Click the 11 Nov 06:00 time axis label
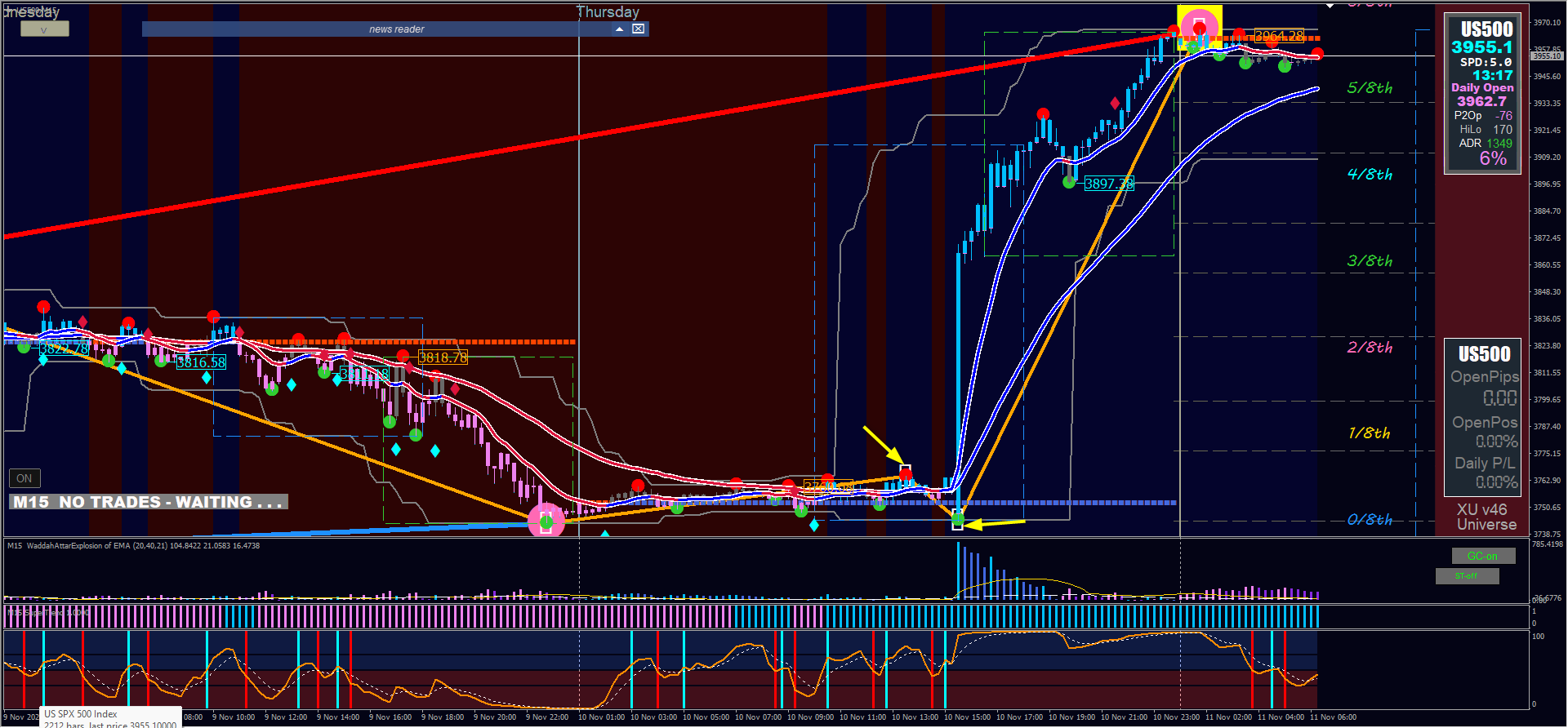Image resolution: width=1568 pixels, height=728 pixels. coord(1333,717)
